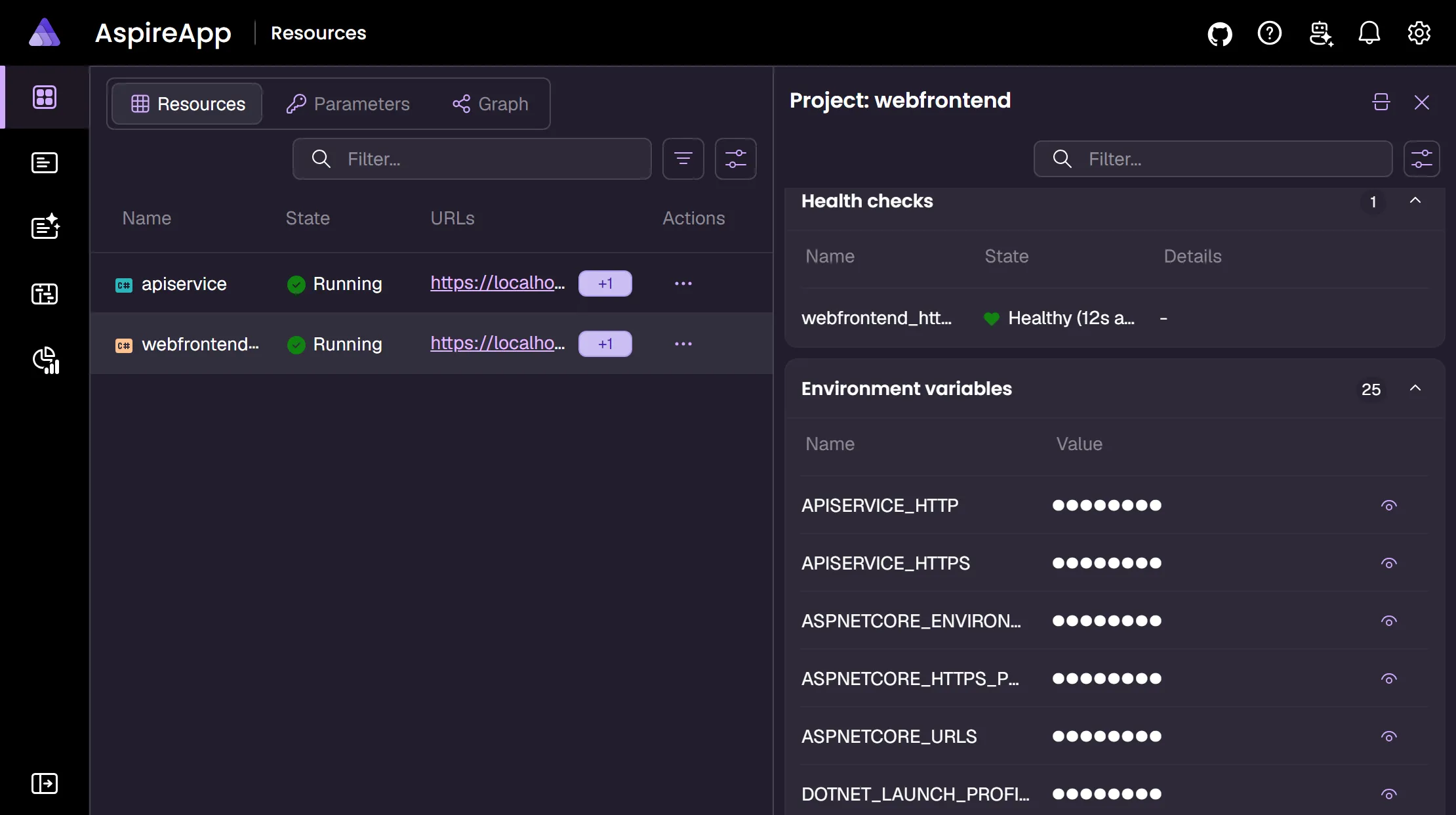The image size is (1456, 815).
Task: Focus the details panel Filter field
Action: 1213,159
